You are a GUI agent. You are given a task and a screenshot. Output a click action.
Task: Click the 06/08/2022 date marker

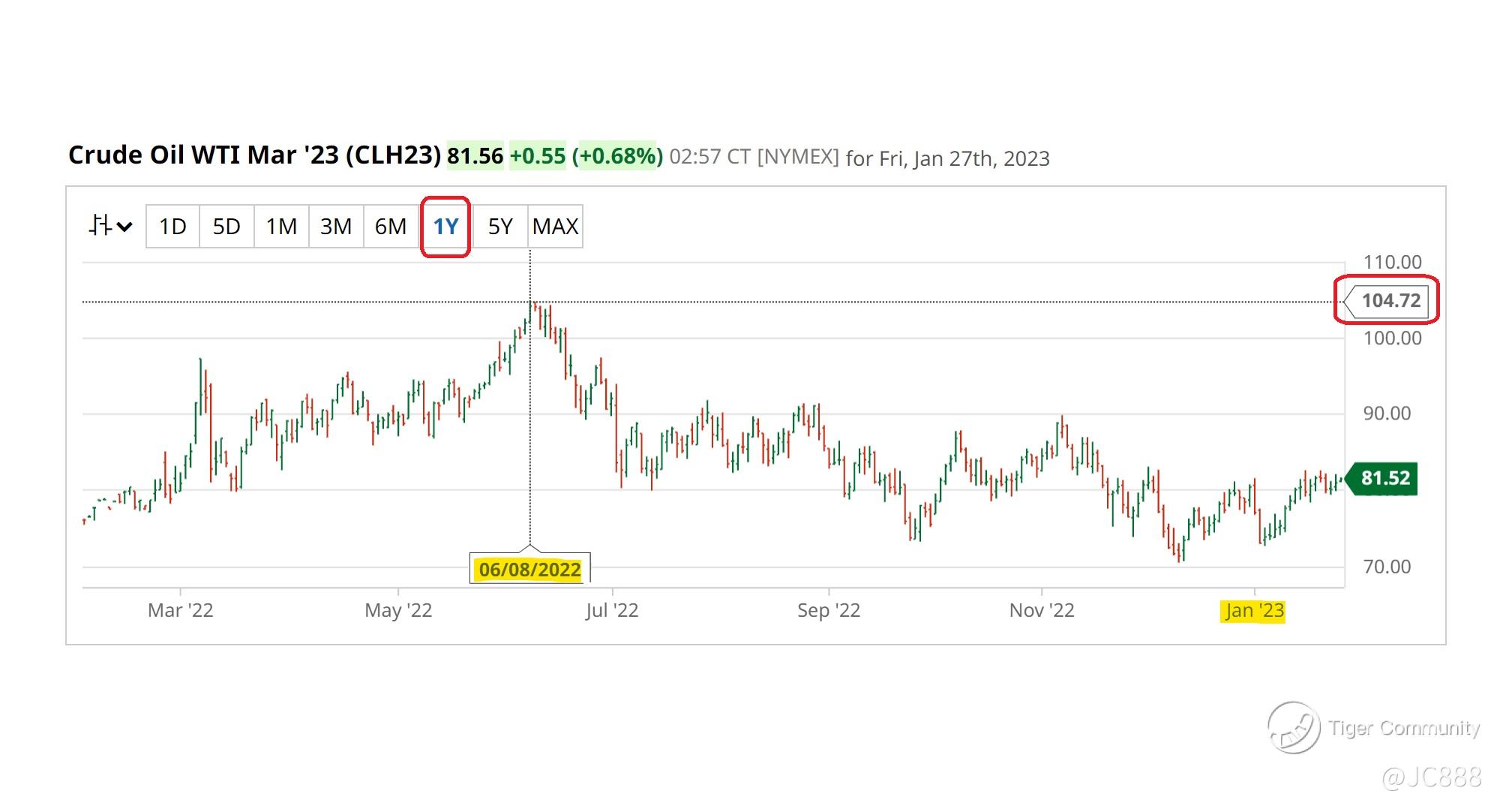[x=529, y=569]
